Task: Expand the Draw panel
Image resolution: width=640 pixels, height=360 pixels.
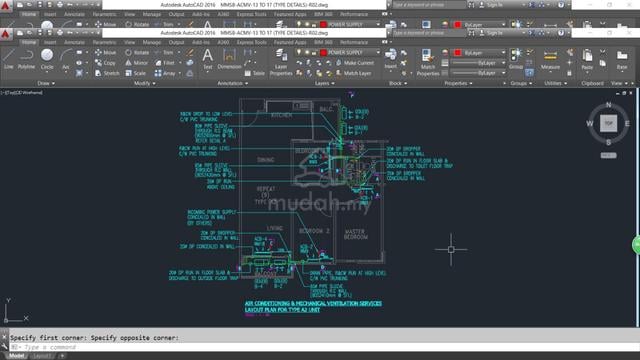Action: tap(46, 83)
